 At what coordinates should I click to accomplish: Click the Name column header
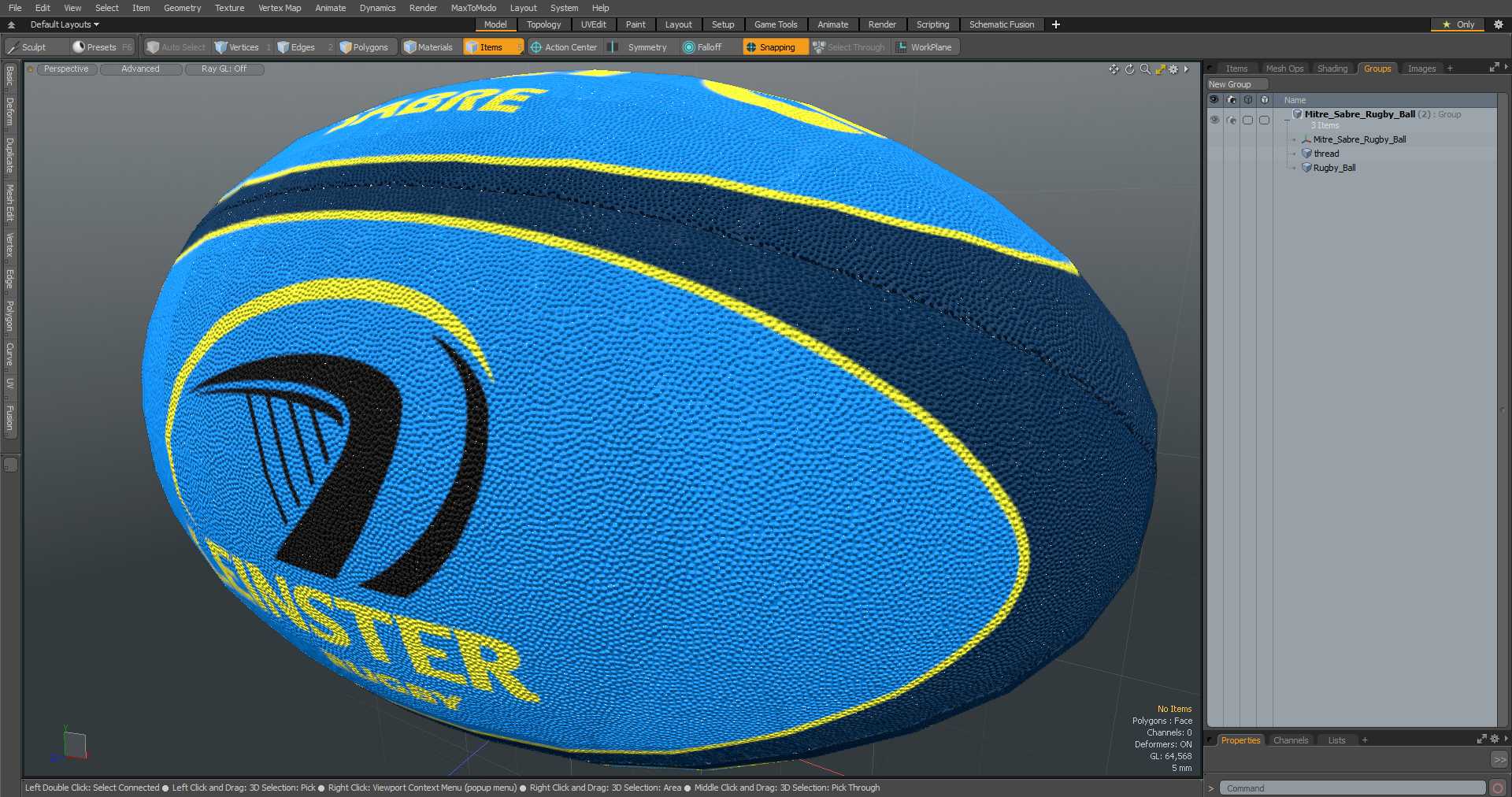[1295, 100]
